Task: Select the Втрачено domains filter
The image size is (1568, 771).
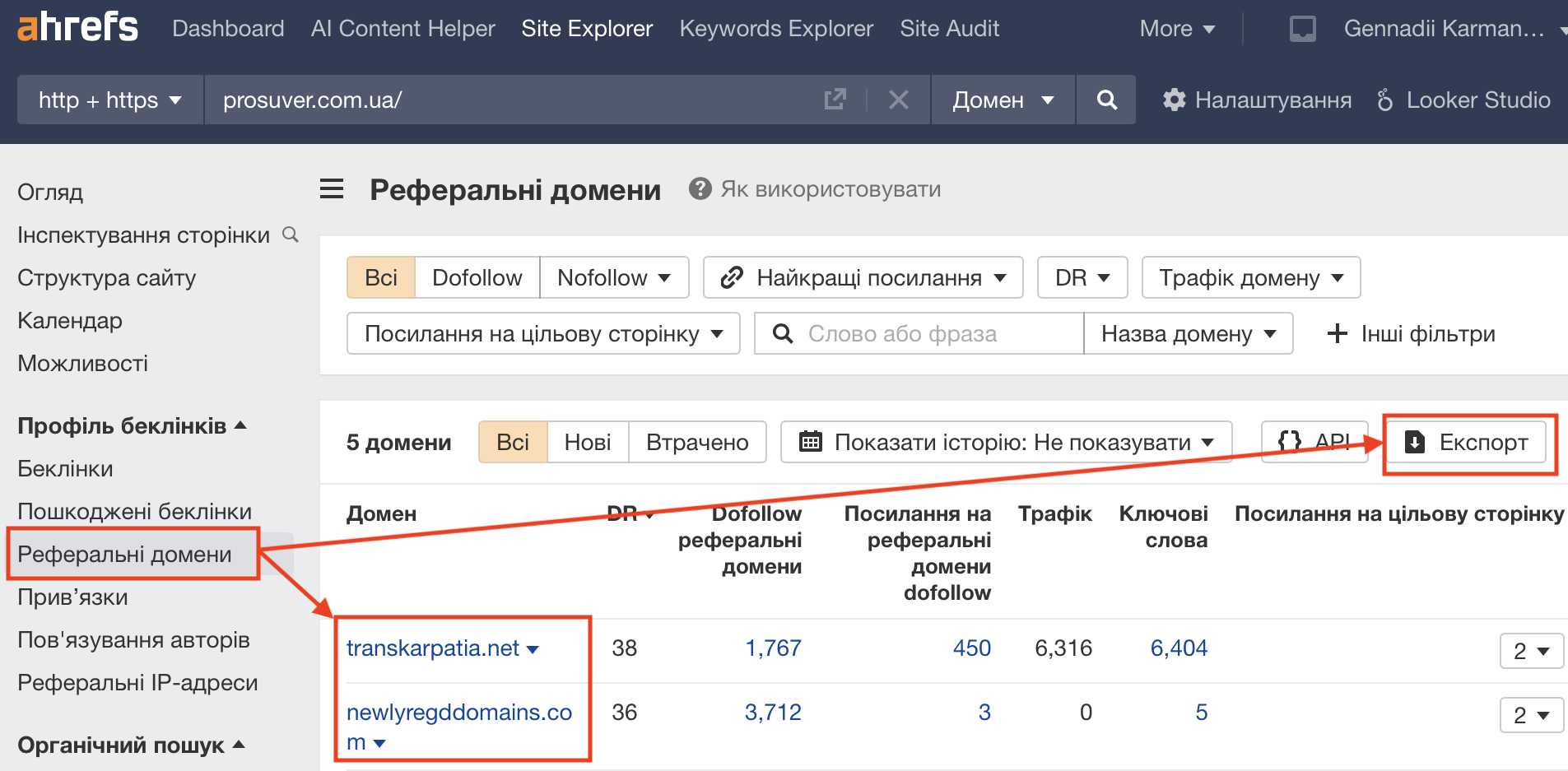Action: coord(697,442)
